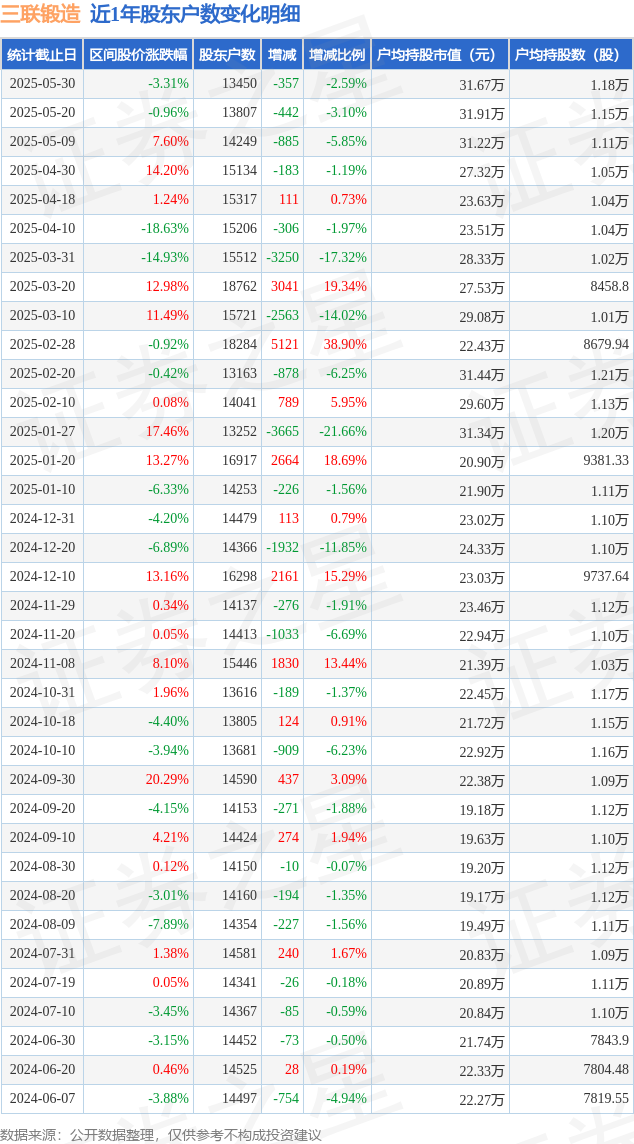Click the 数据来源 footer note
Screen dimensions: 634x1144
click(x=161, y=1133)
